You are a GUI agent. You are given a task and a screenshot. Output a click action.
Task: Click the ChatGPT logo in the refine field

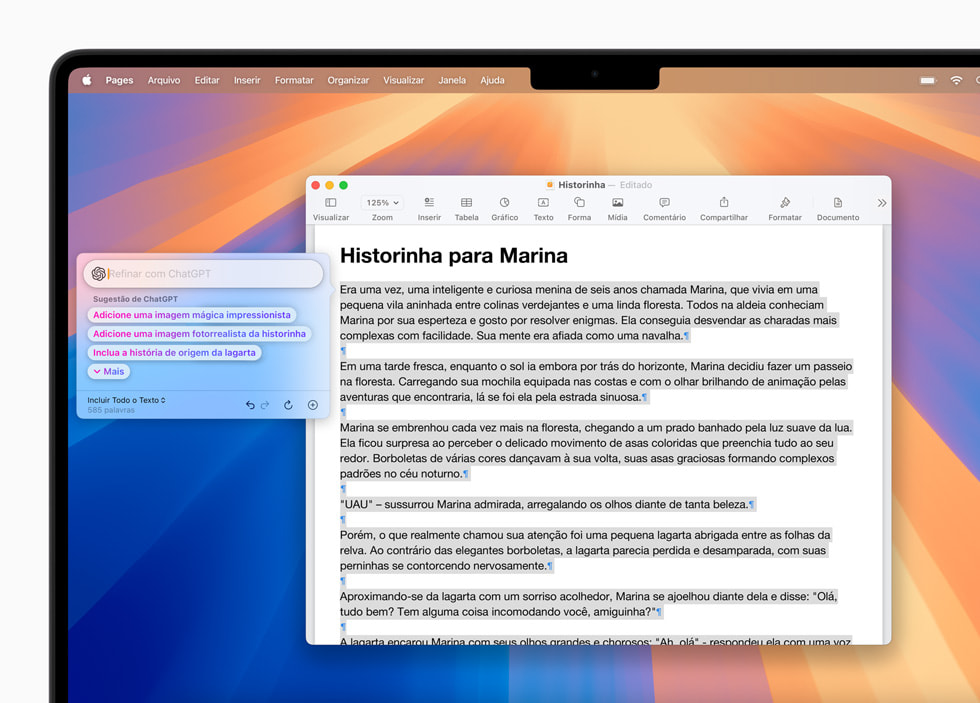100,273
